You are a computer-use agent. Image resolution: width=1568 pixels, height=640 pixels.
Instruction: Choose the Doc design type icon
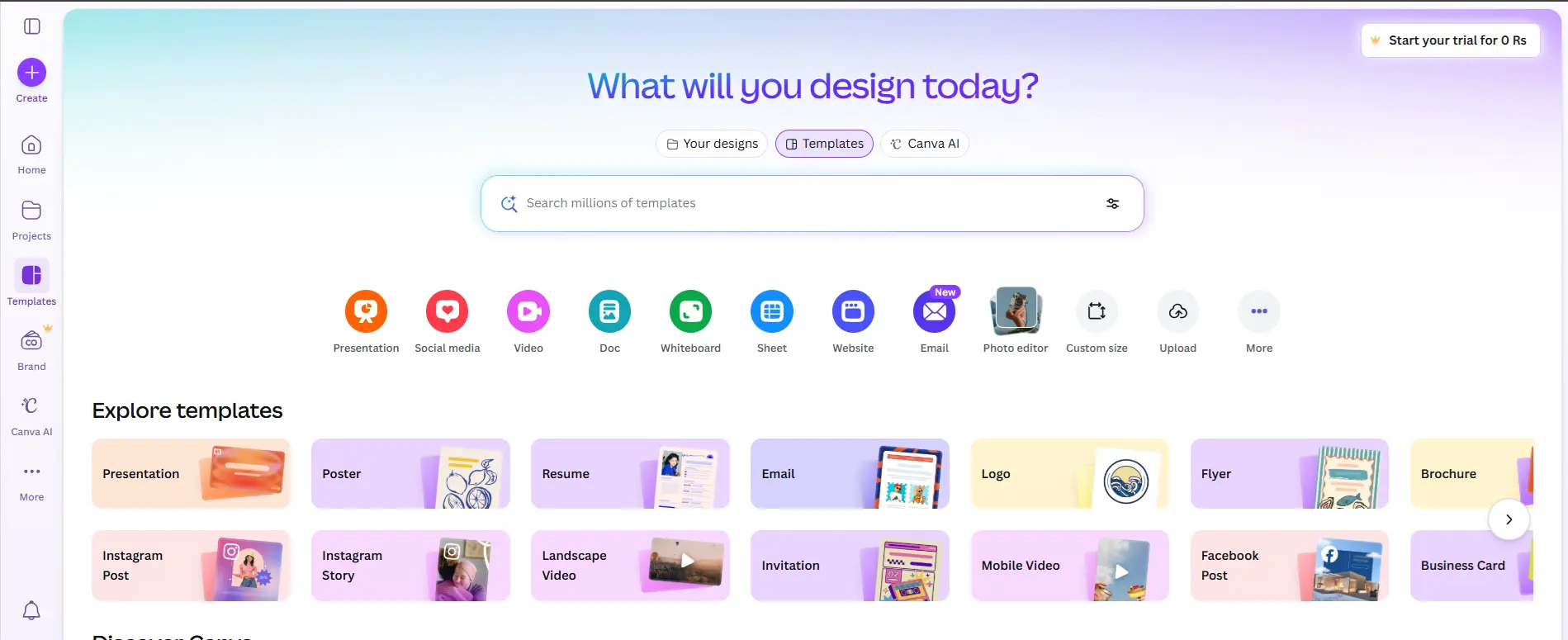[x=609, y=311]
